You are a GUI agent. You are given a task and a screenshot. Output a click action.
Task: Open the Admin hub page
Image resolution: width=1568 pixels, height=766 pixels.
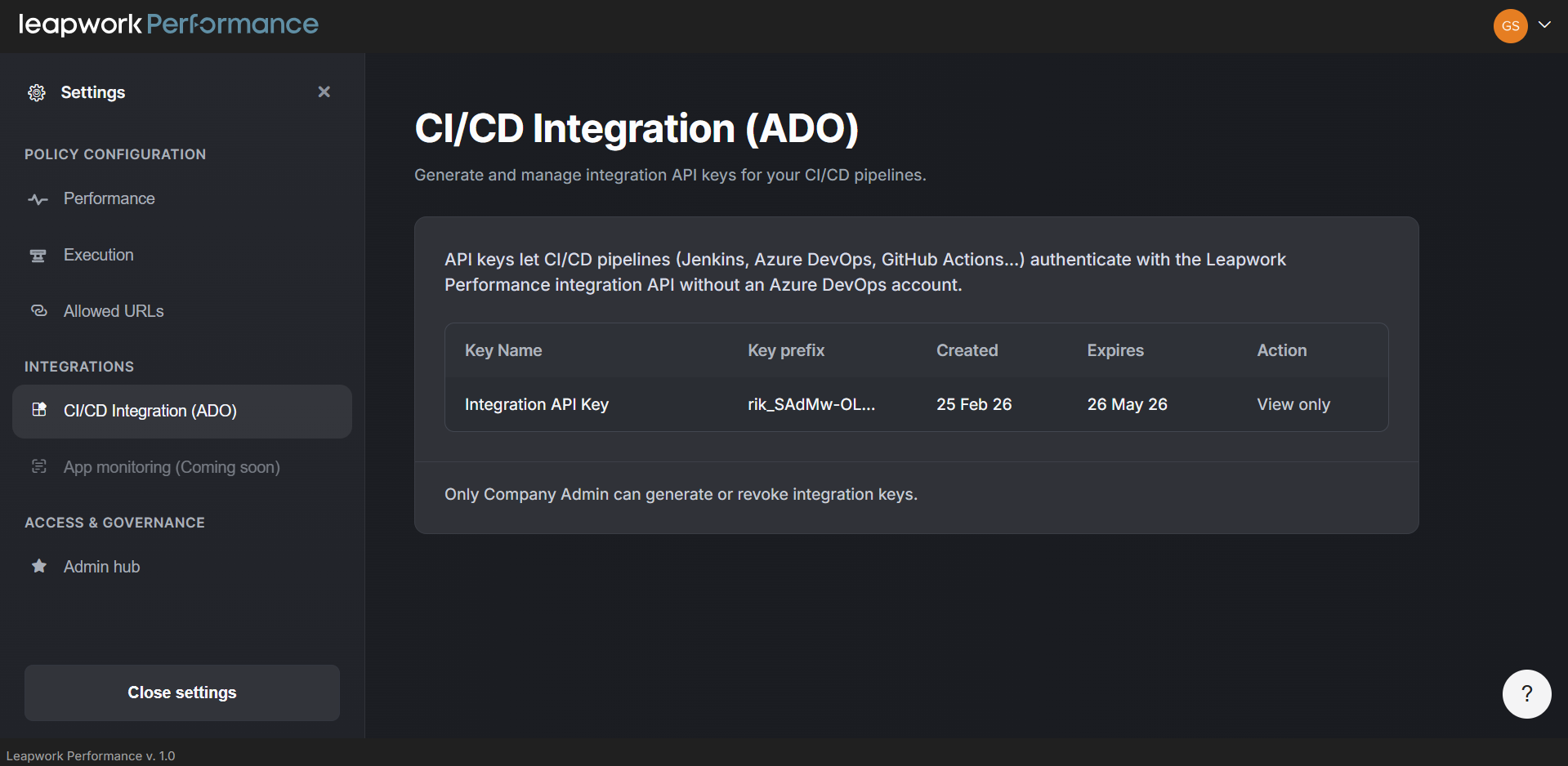tap(102, 567)
